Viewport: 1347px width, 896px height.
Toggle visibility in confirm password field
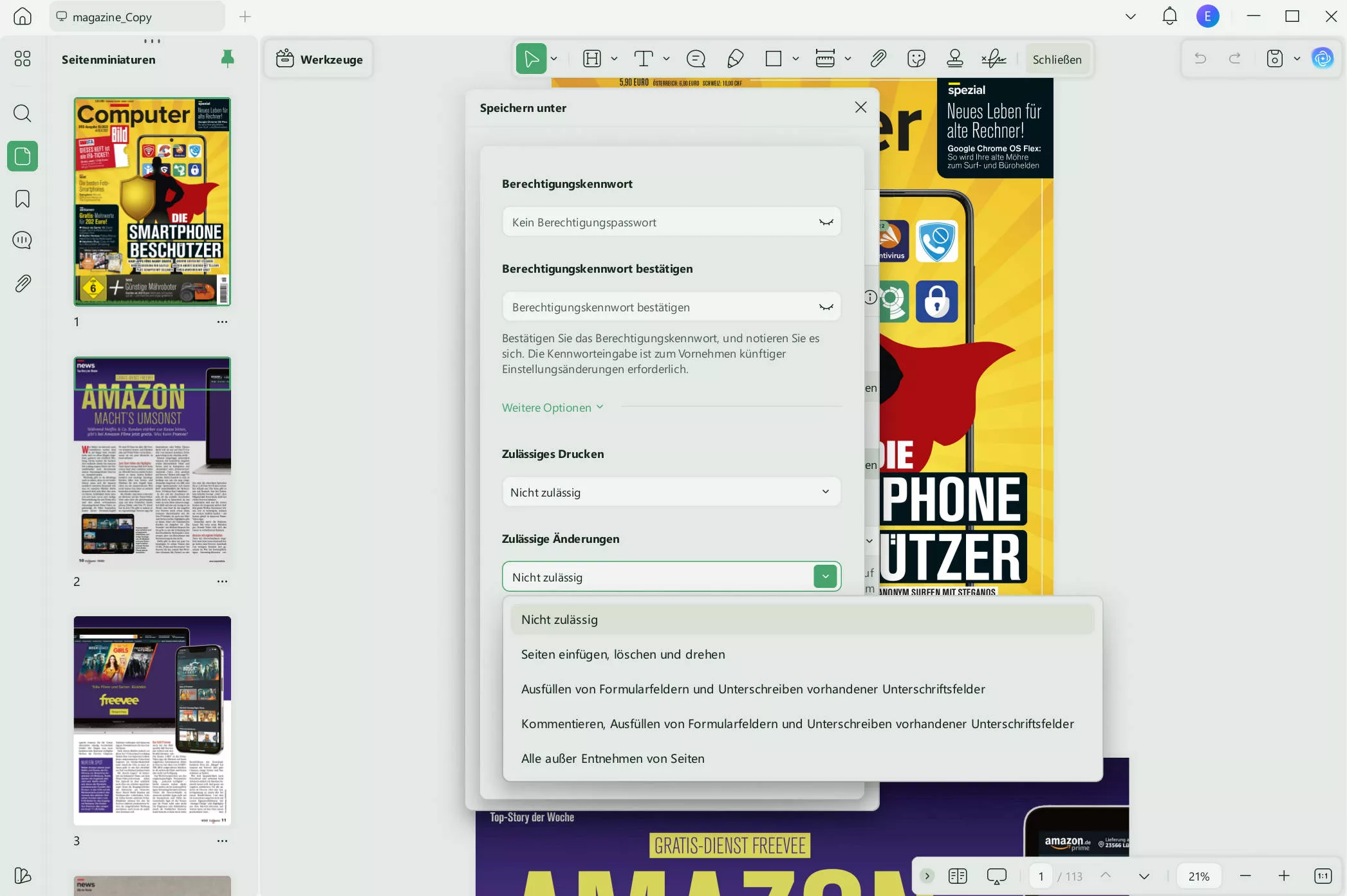coord(826,307)
